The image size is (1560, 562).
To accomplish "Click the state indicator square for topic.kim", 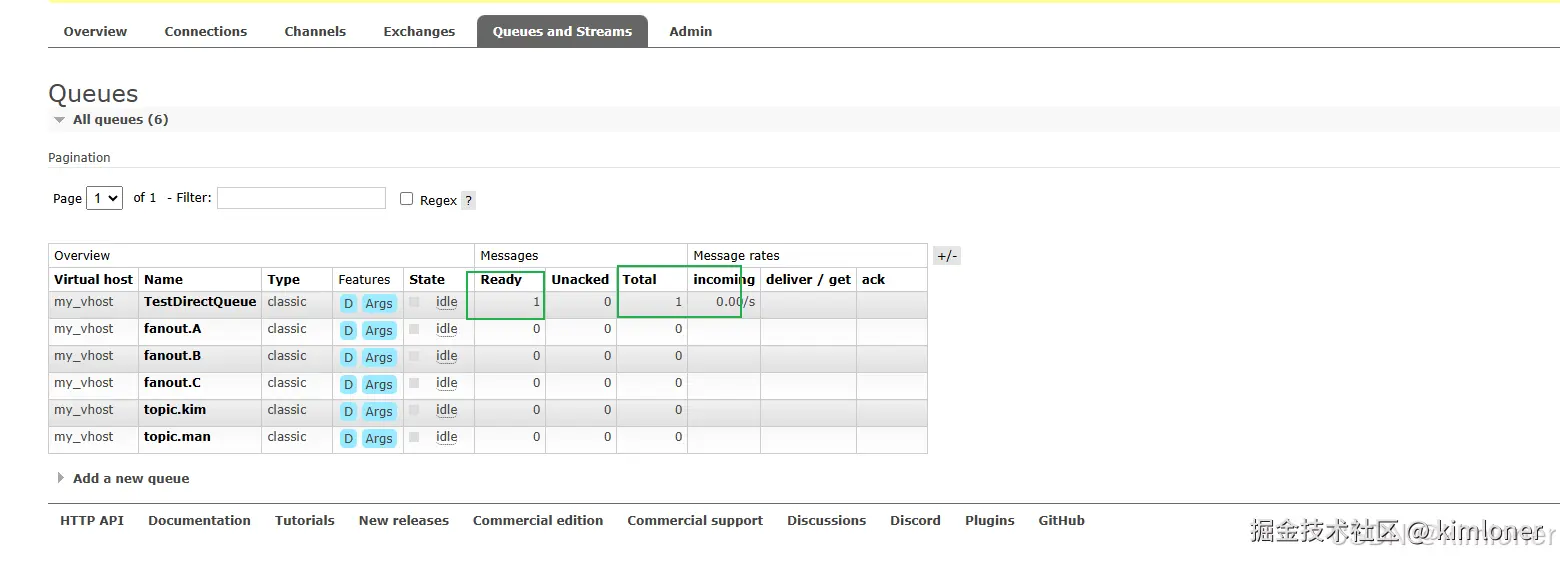I will pos(414,410).
